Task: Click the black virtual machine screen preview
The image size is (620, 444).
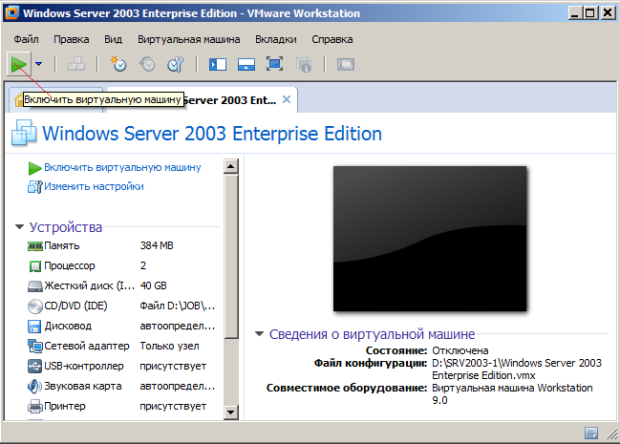Action: 430,238
